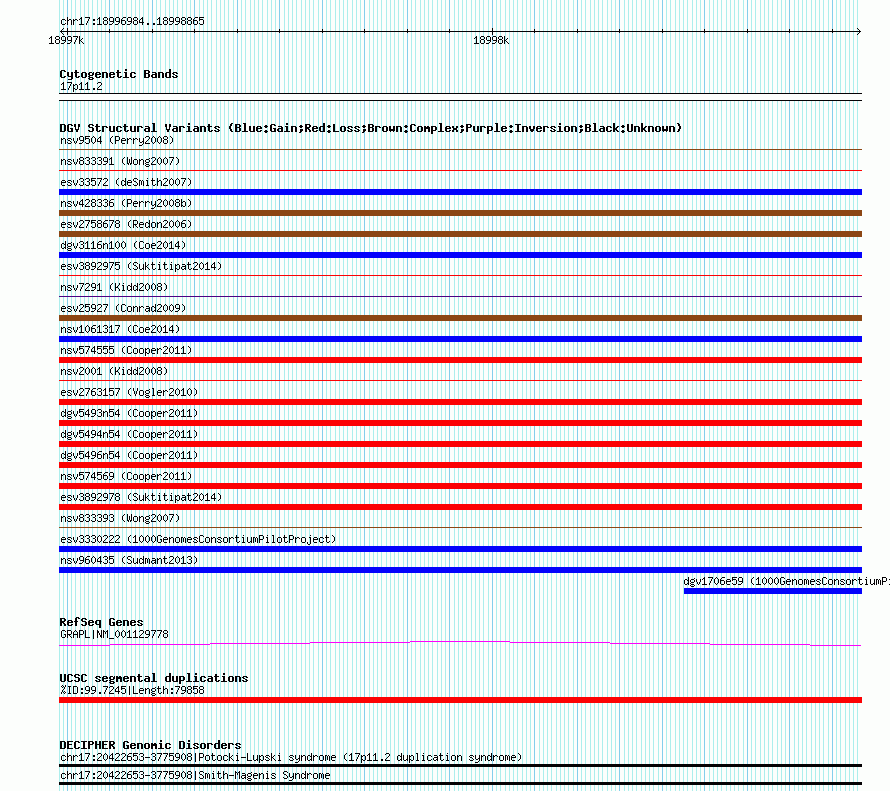Select the nsv833391 (Wong2007) variant label
The width and height of the screenshot is (890, 791).
point(120,161)
